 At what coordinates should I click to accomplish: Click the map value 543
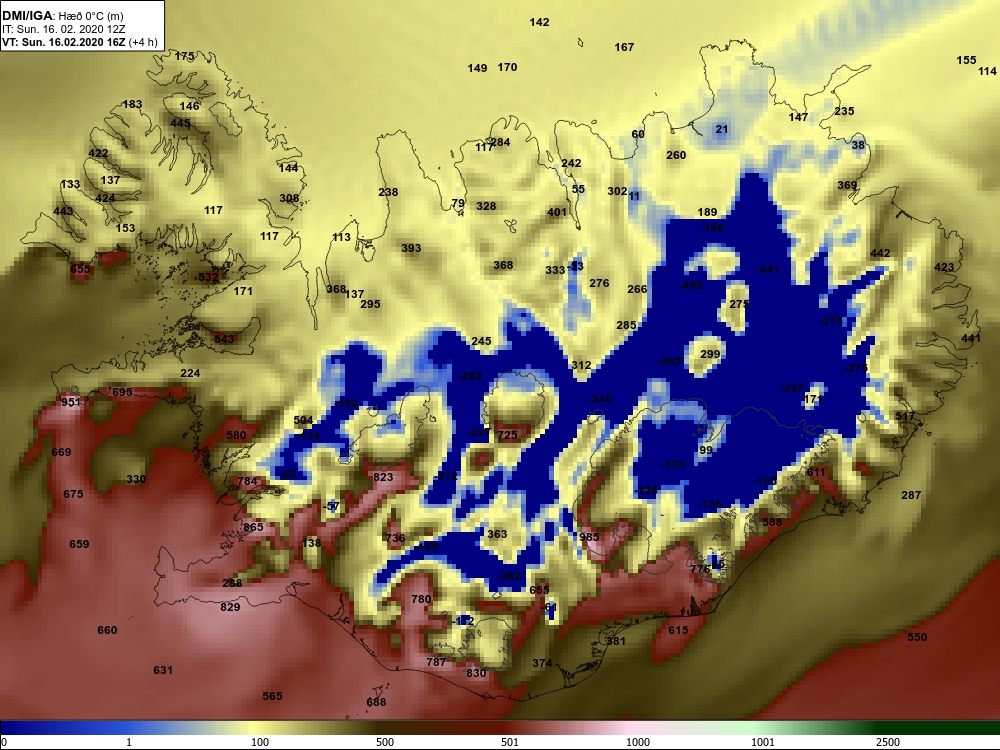(224, 339)
